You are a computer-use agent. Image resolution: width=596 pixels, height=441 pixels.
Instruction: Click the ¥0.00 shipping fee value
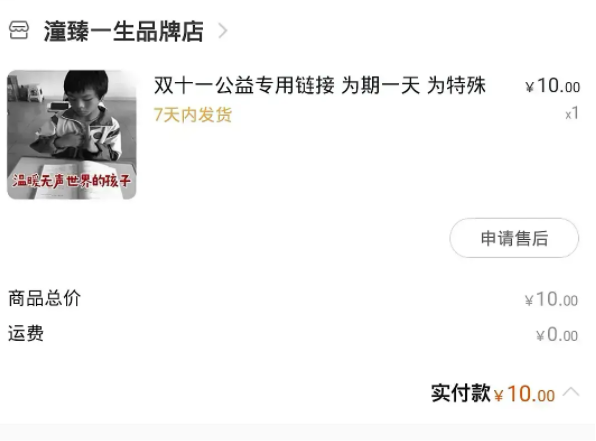pyautogui.click(x=557, y=335)
